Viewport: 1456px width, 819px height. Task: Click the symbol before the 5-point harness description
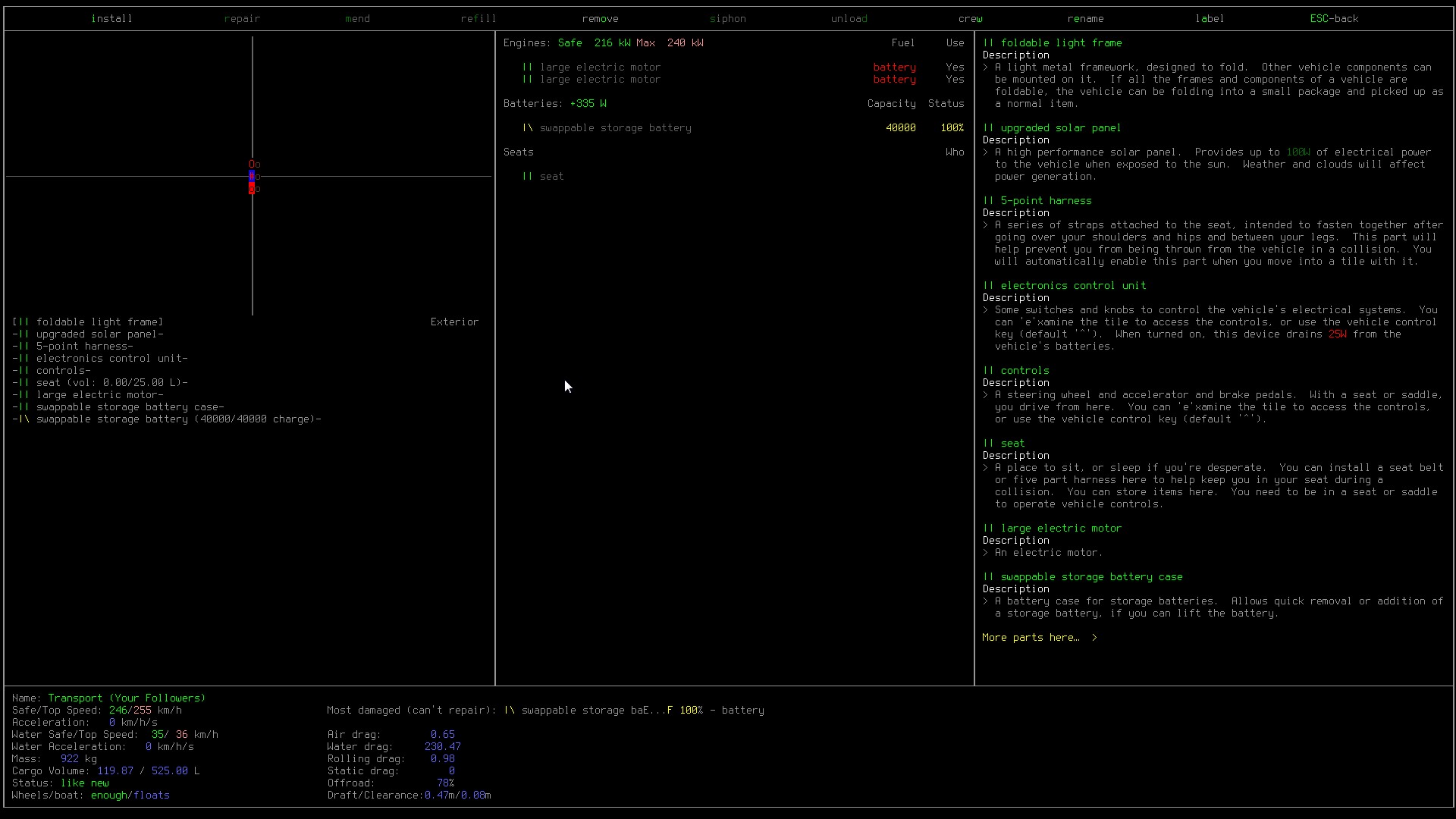(988, 201)
